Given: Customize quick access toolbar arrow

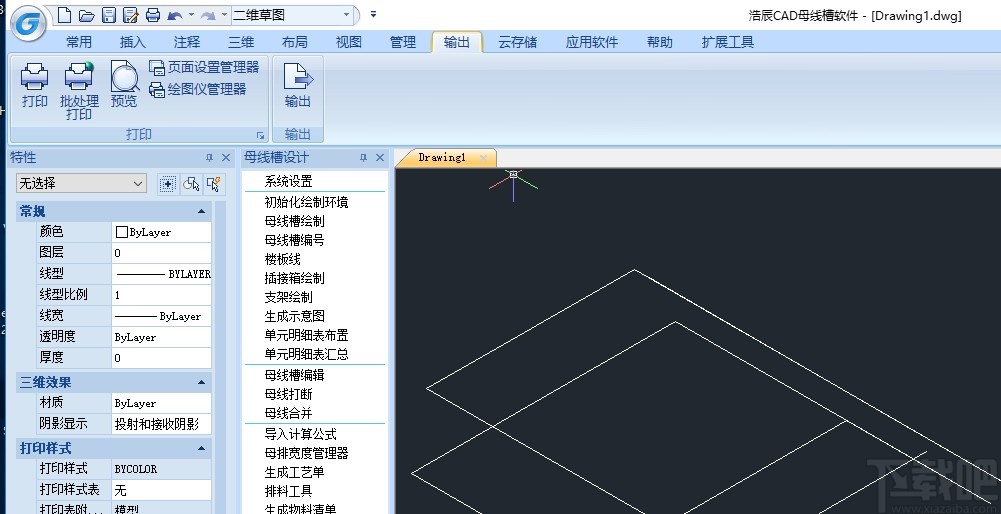Looking at the screenshot, I should pyautogui.click(x=373, y=14).
